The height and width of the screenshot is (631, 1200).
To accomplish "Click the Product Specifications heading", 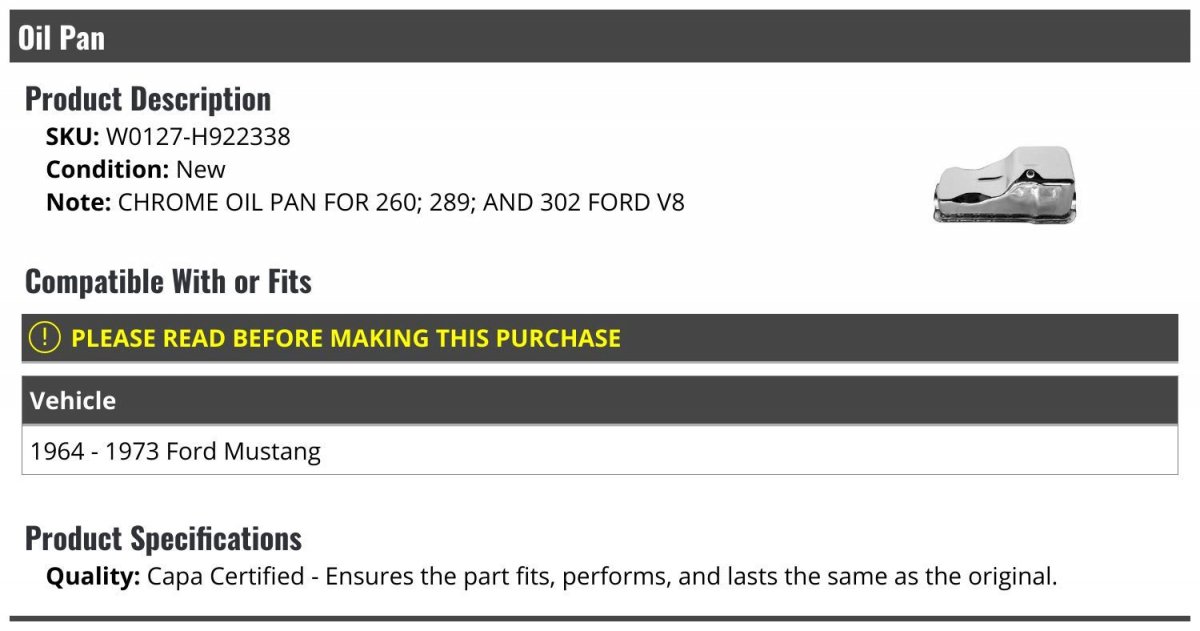I will 163,539.
